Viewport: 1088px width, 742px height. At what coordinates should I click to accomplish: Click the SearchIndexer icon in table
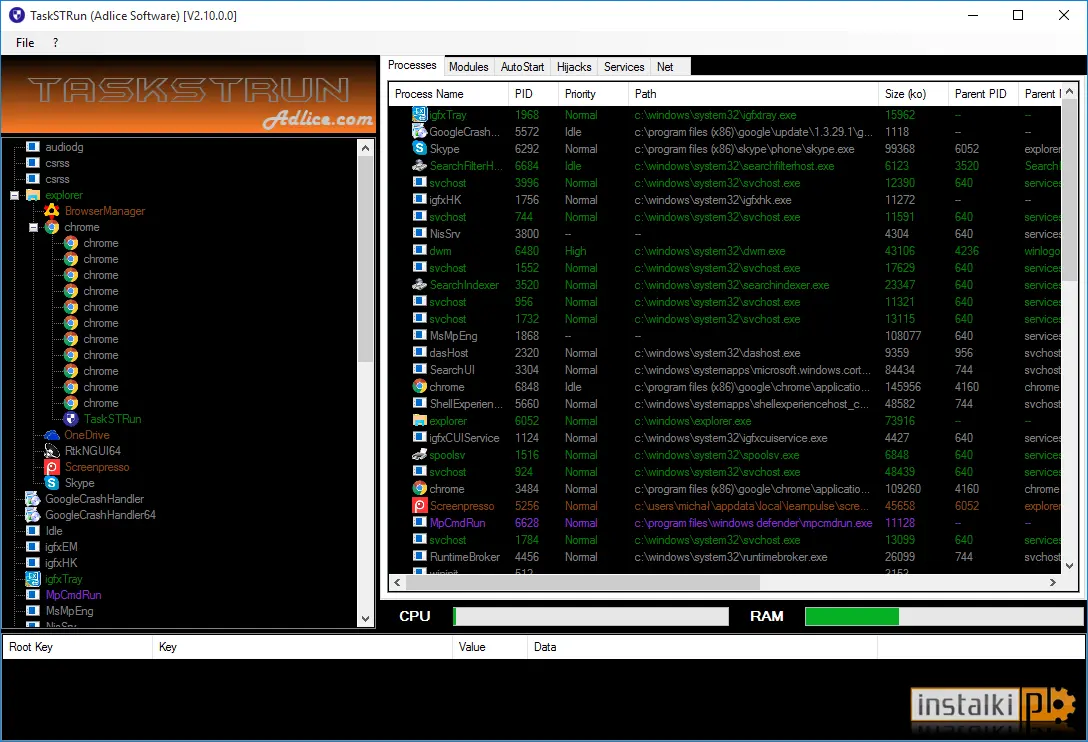coord(419,285)
